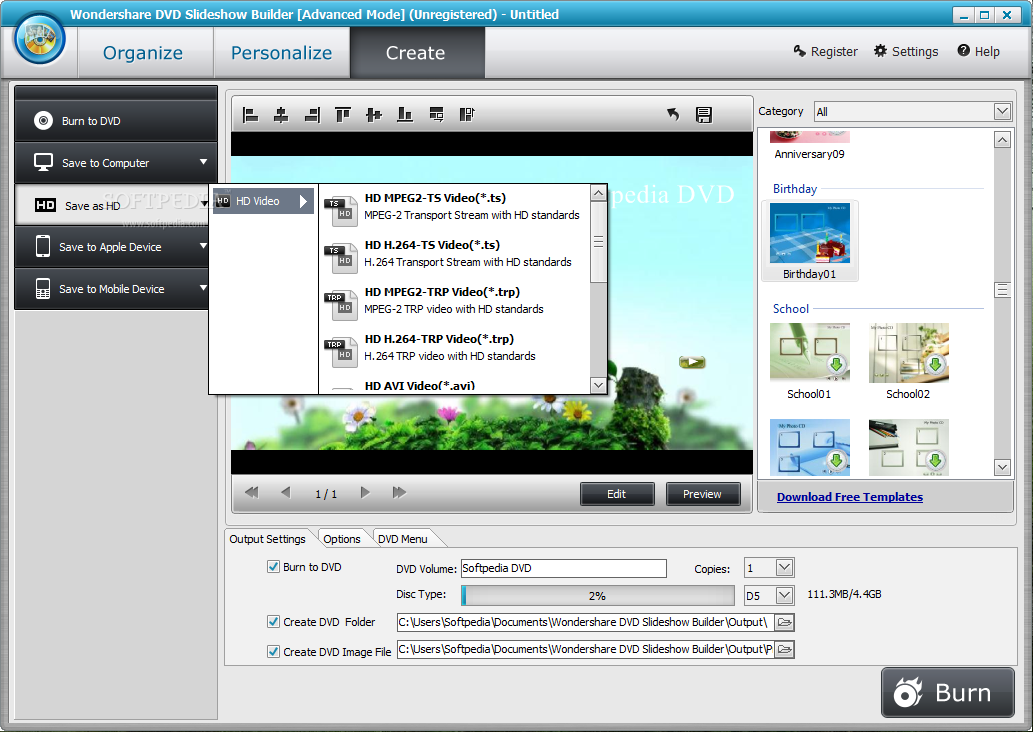Click the DVD folder path field
1033x732 pixels.
(x=585, y=622)
